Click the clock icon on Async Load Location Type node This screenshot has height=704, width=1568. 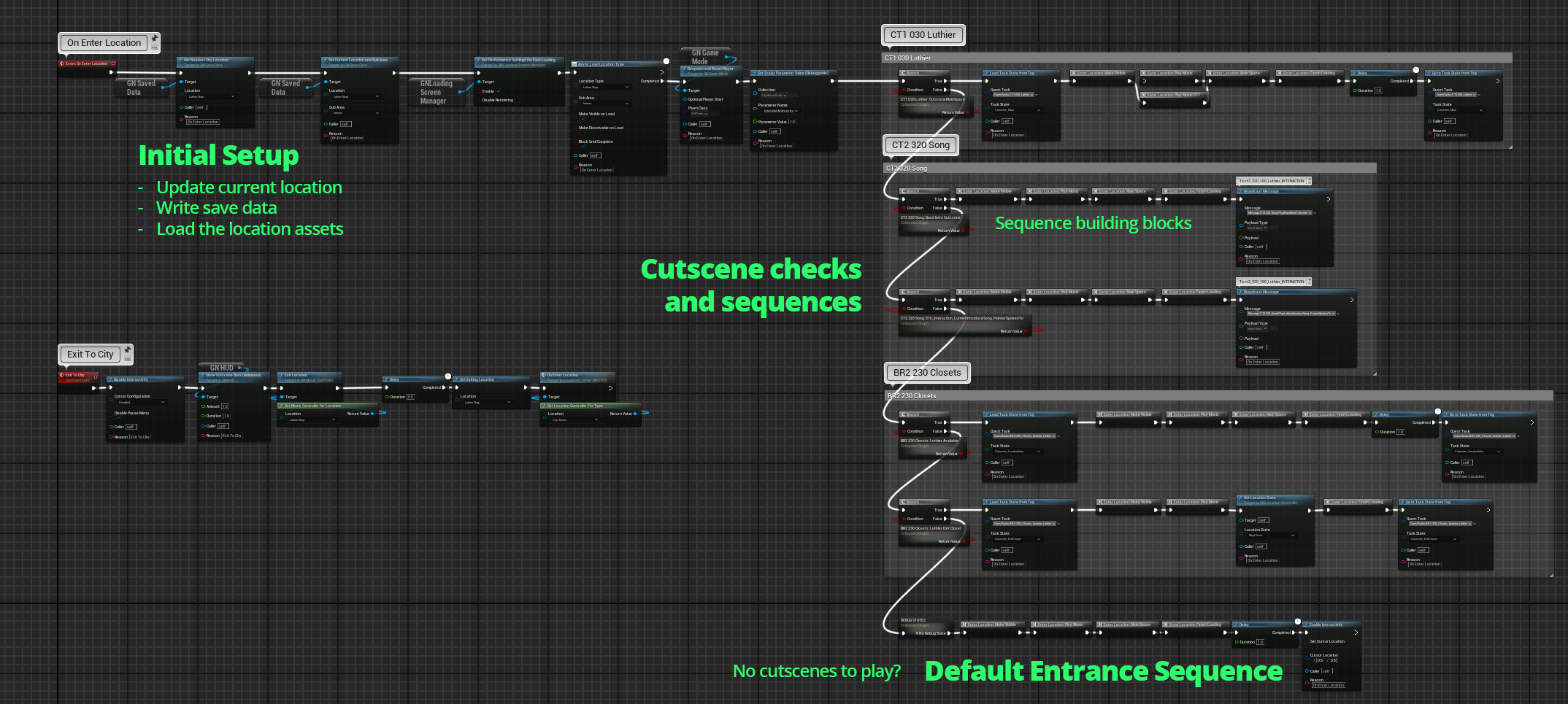(666, 61)
